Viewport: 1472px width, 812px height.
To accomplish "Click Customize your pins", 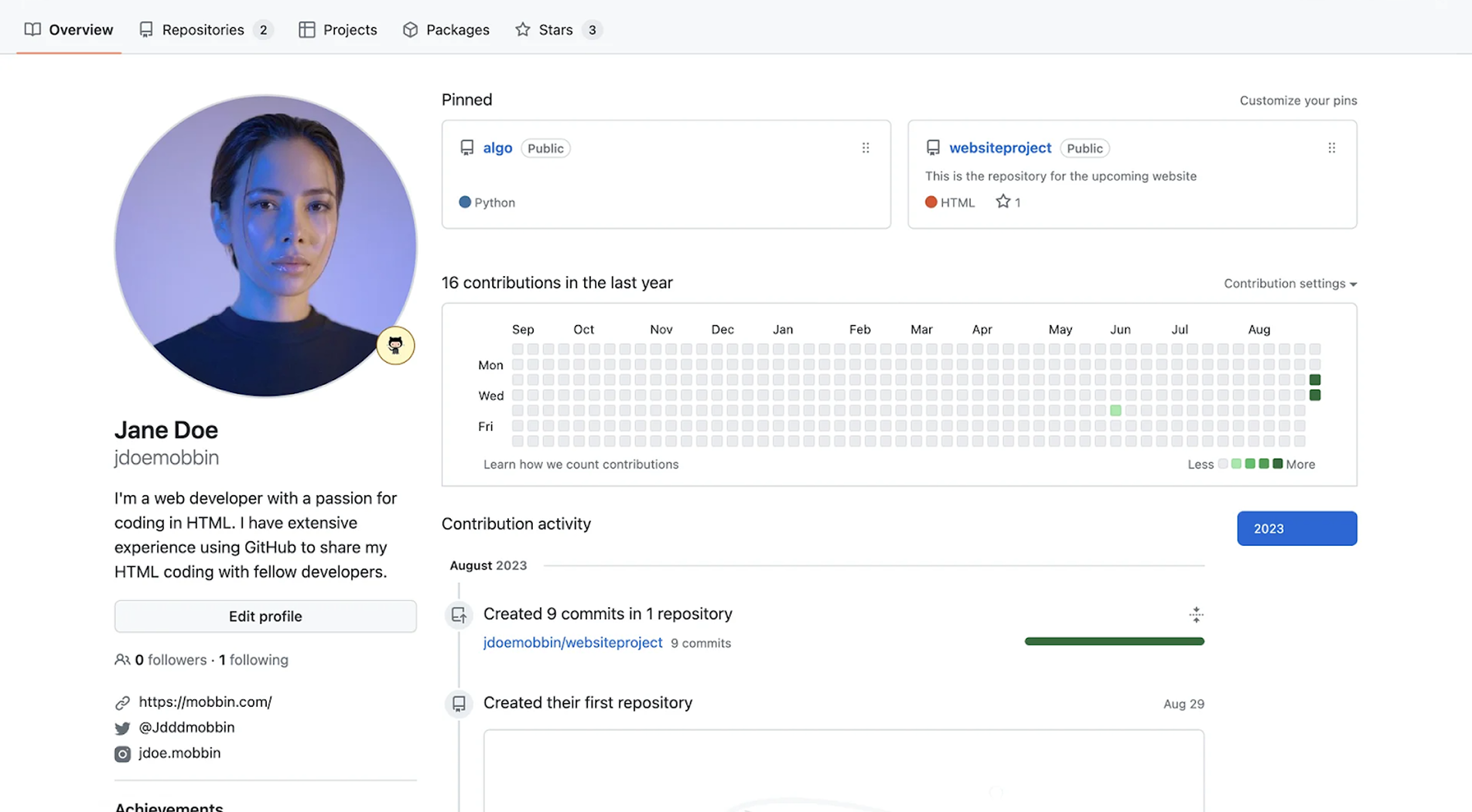I will [x=1298, y=101].
